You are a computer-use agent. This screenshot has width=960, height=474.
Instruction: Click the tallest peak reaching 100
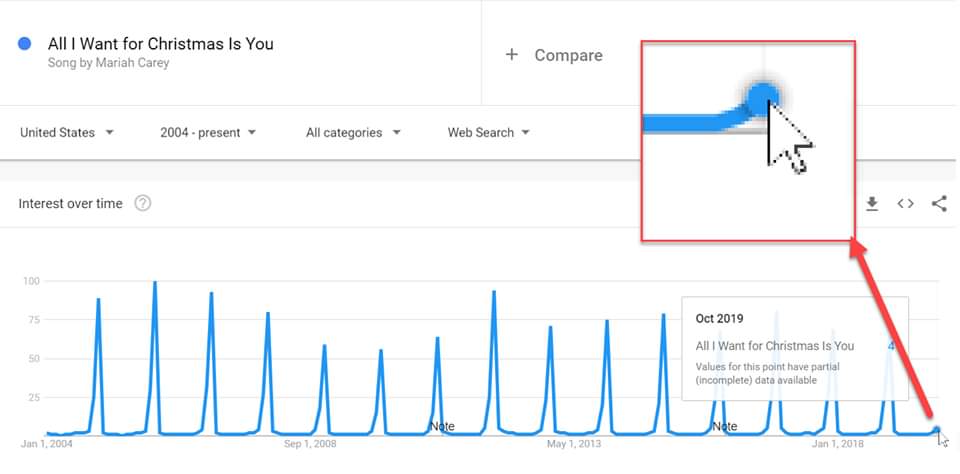[x=155, y=283]
